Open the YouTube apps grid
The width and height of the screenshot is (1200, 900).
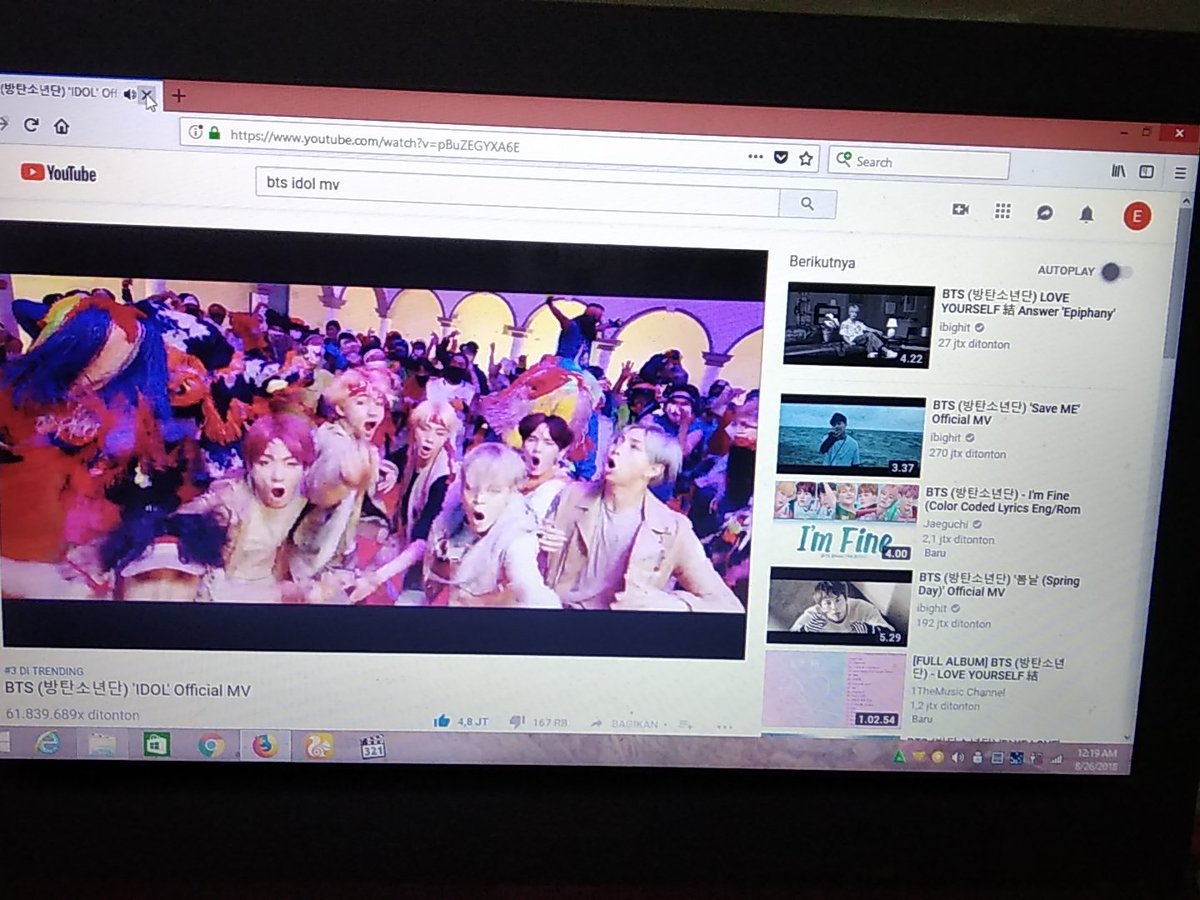coord(1003,211)
